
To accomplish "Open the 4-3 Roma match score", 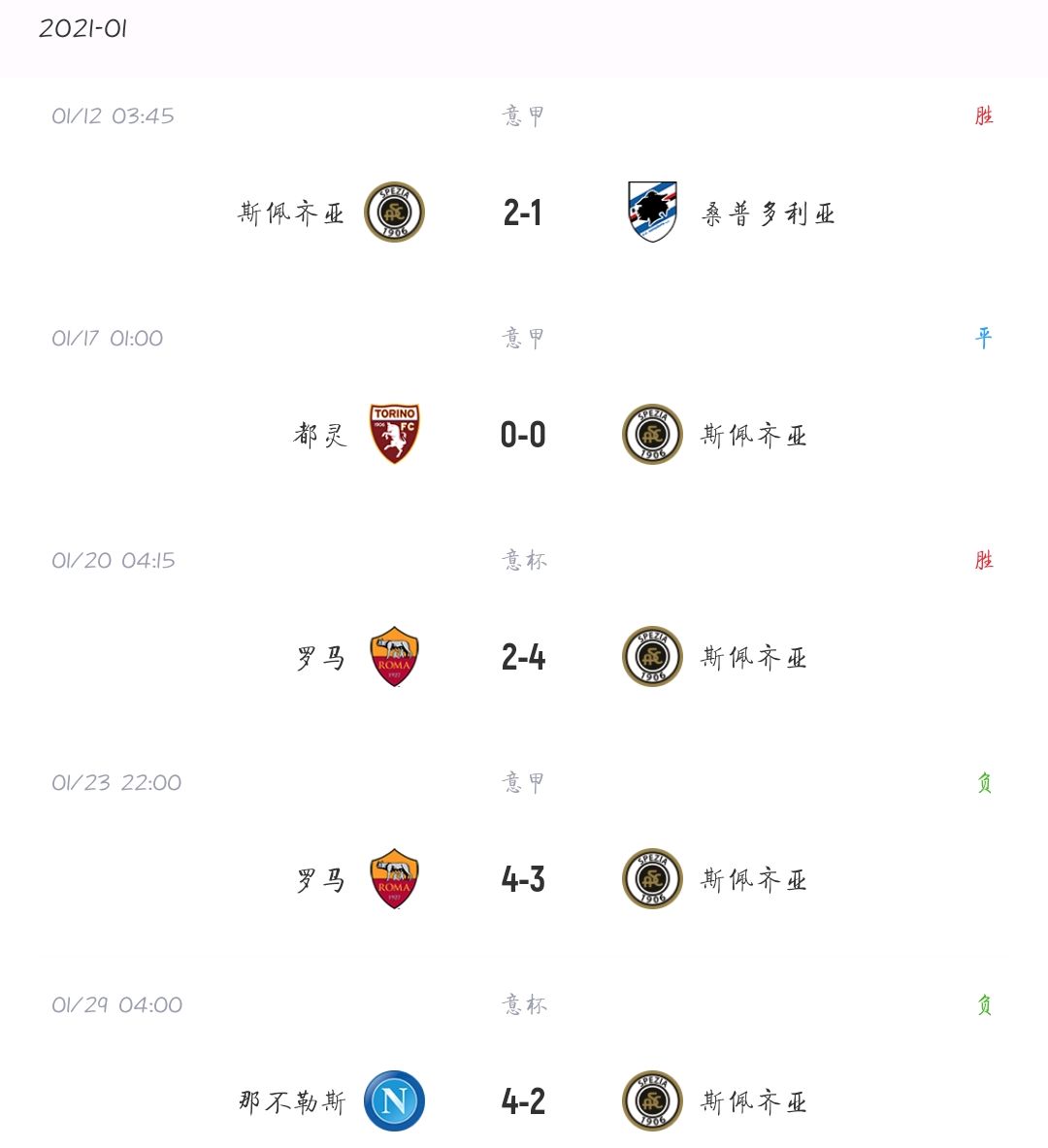I will coord(523,879).
